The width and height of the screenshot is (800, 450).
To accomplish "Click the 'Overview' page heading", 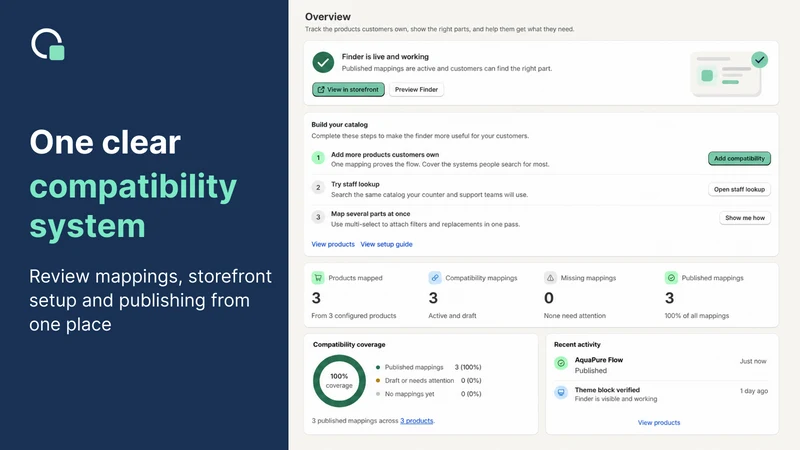I will pyautogui.click(x=328, y=17).
